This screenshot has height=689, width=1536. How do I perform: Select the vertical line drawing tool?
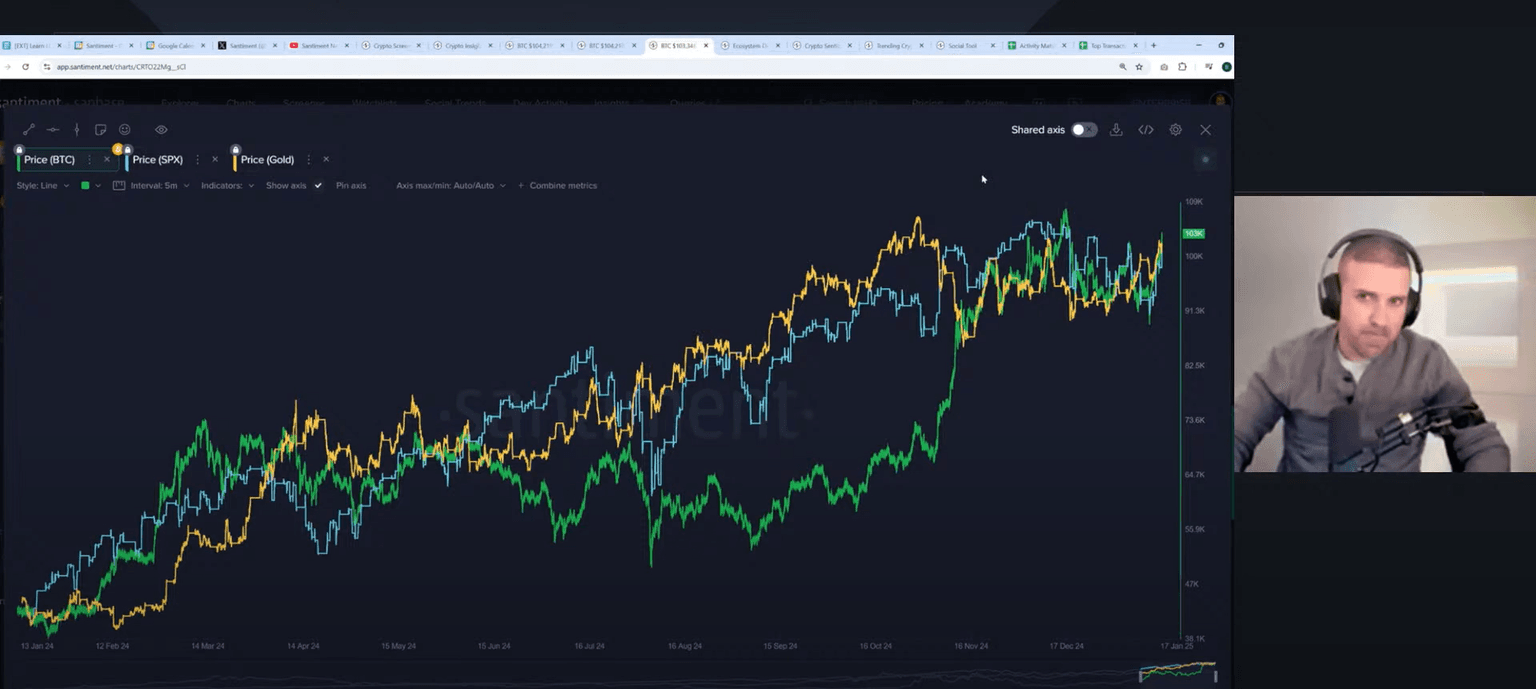(77, 130)
